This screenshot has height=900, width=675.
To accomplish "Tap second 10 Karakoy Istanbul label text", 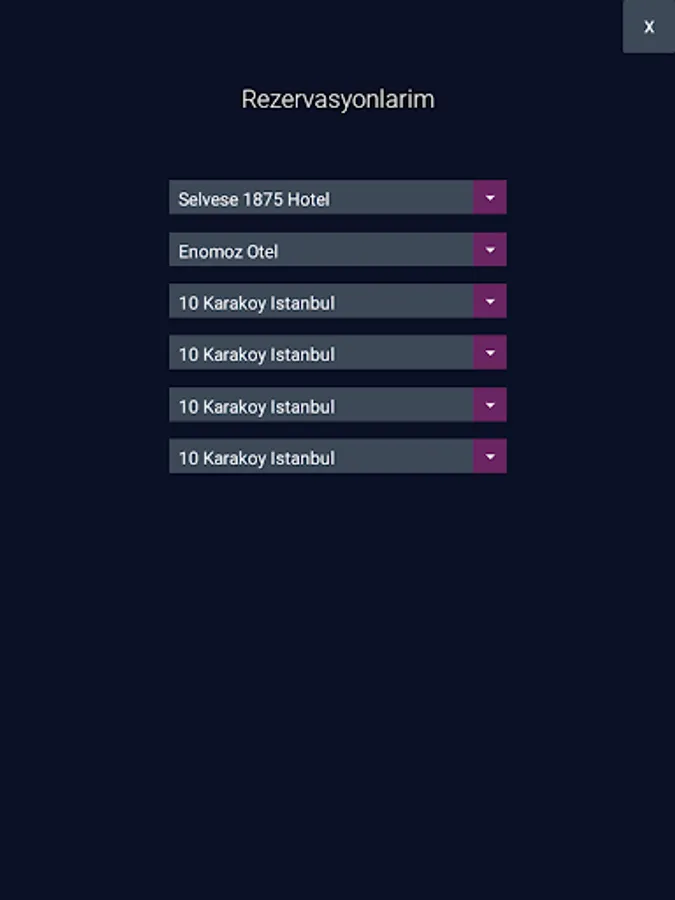I will click(257, 355).
